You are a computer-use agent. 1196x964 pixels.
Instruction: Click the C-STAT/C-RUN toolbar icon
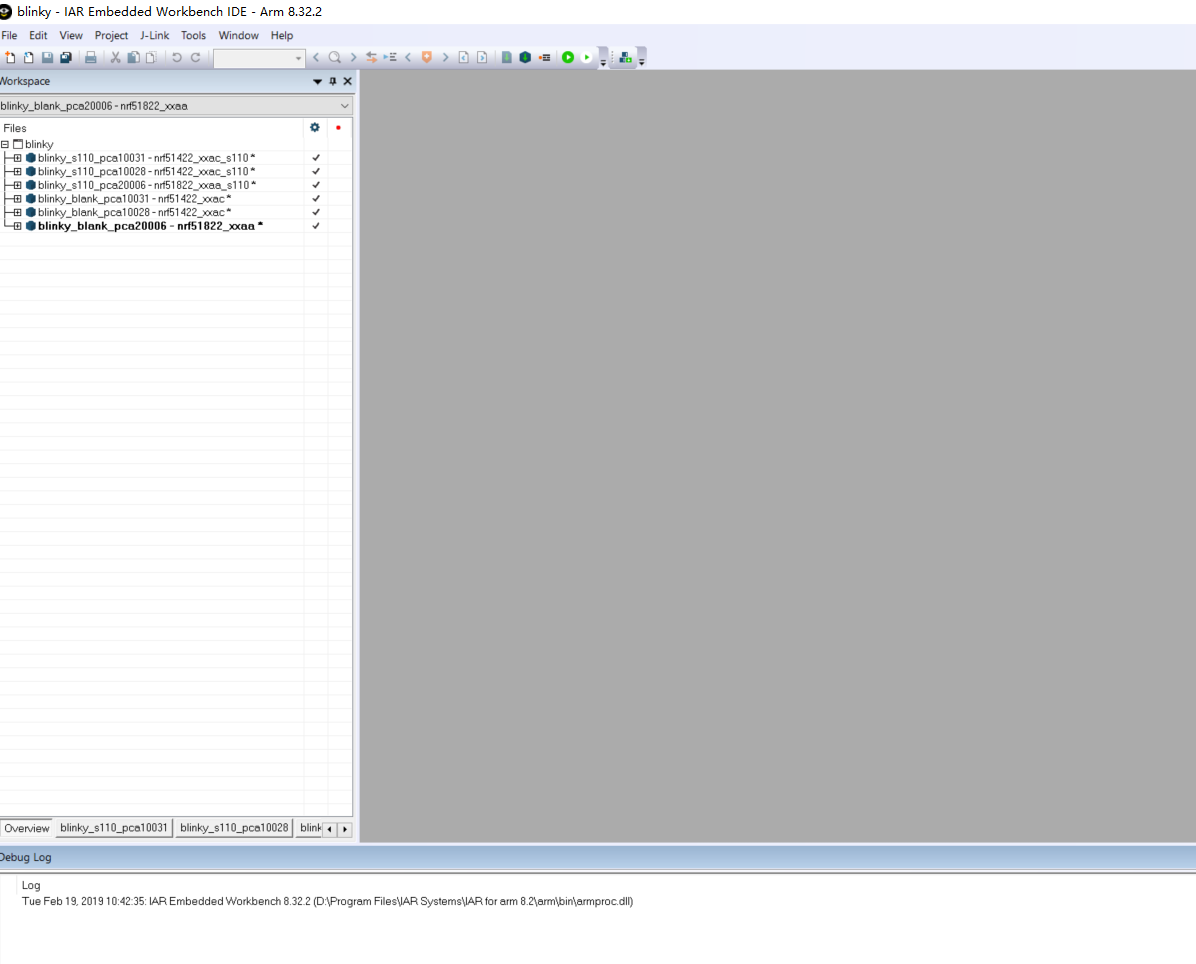tap(625, 57)
